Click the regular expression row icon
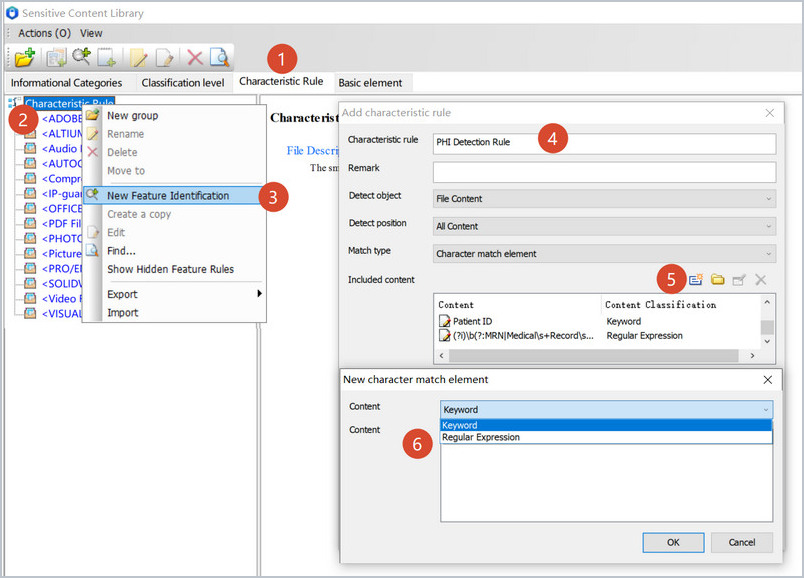The image size is (804, 578). point(445,335)
